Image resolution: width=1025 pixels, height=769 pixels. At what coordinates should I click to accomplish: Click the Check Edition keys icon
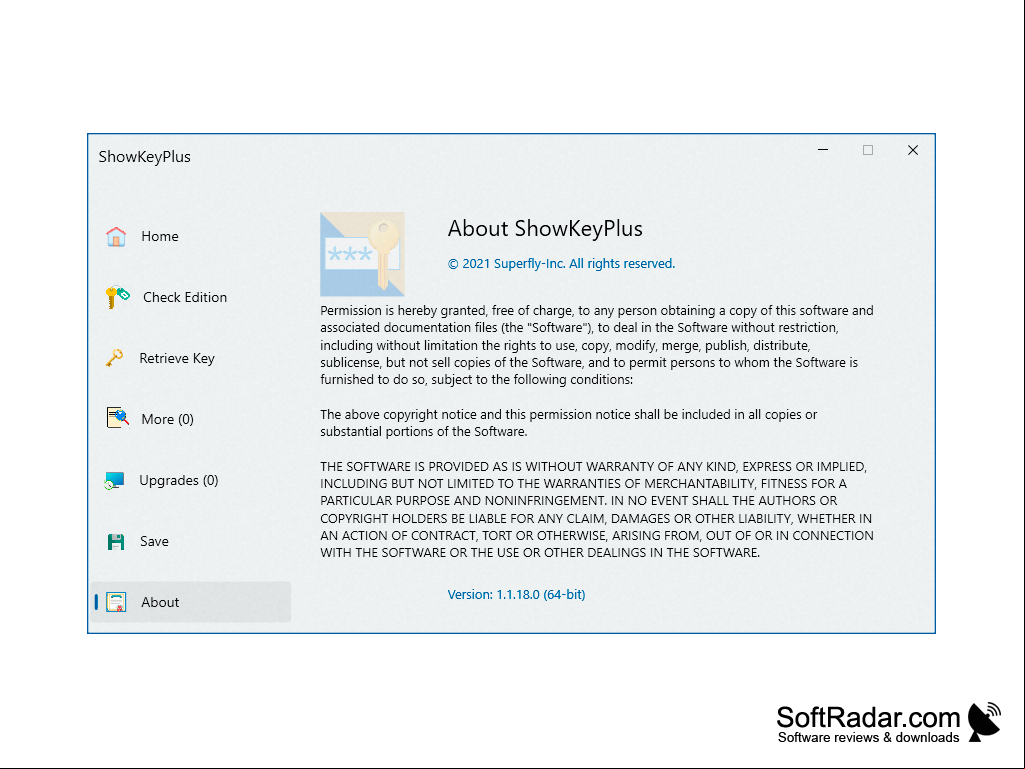[x=118, y=297]
